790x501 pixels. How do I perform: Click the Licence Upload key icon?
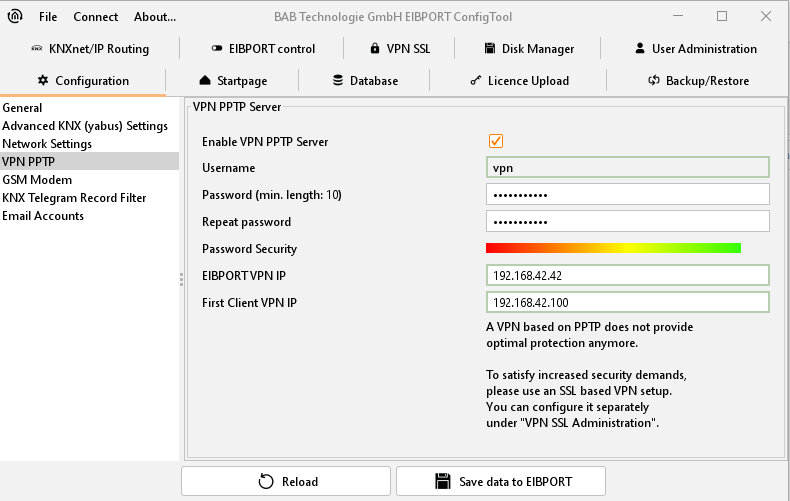click(475, 80)
